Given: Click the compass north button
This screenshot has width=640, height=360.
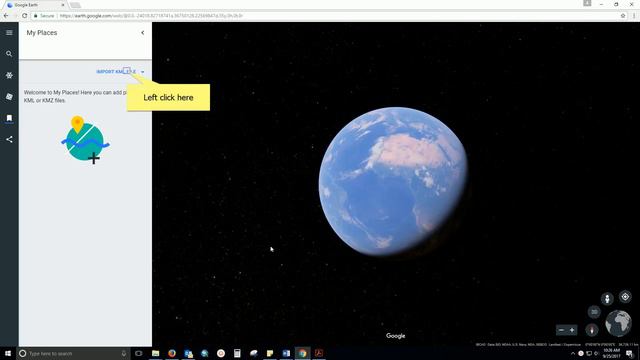Looking at the screenshot, I should coord(592,330).
